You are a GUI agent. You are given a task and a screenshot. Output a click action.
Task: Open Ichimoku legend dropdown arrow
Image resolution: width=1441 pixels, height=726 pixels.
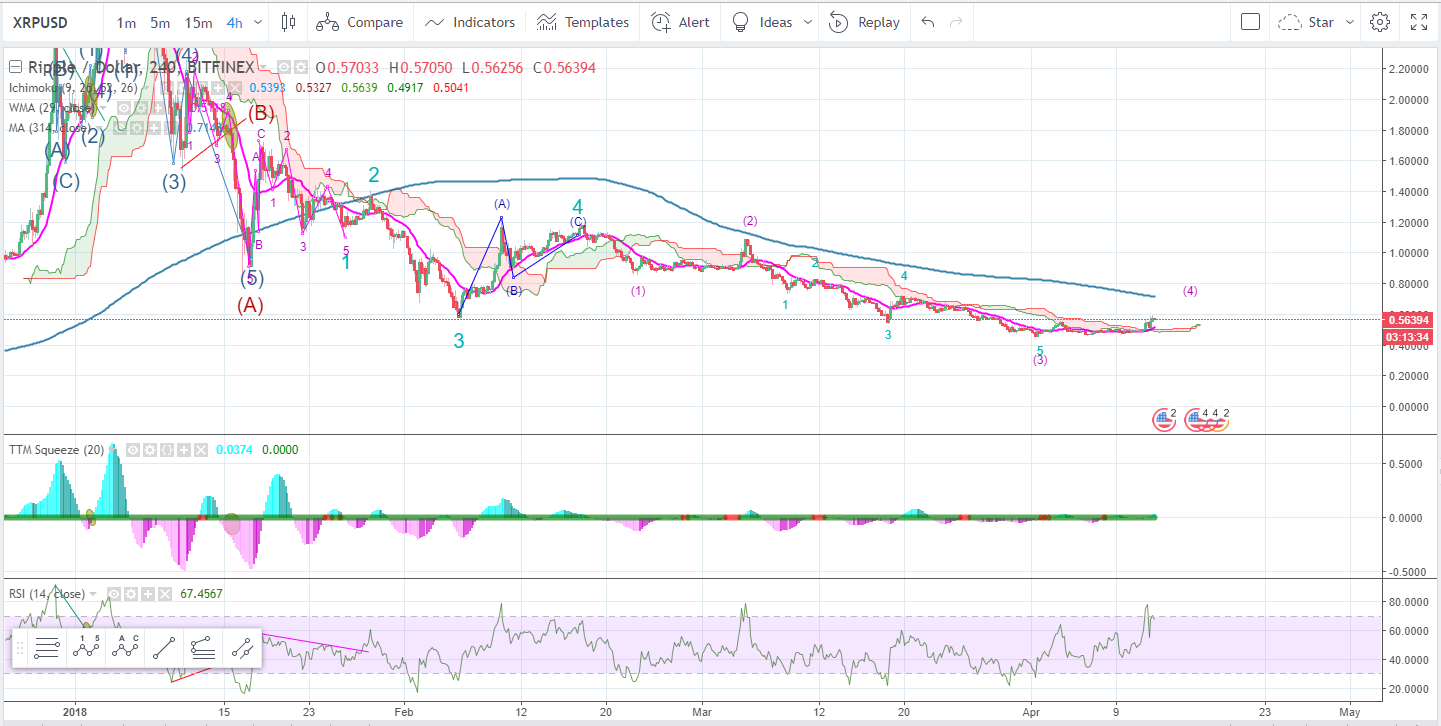[x=146, y=88]
